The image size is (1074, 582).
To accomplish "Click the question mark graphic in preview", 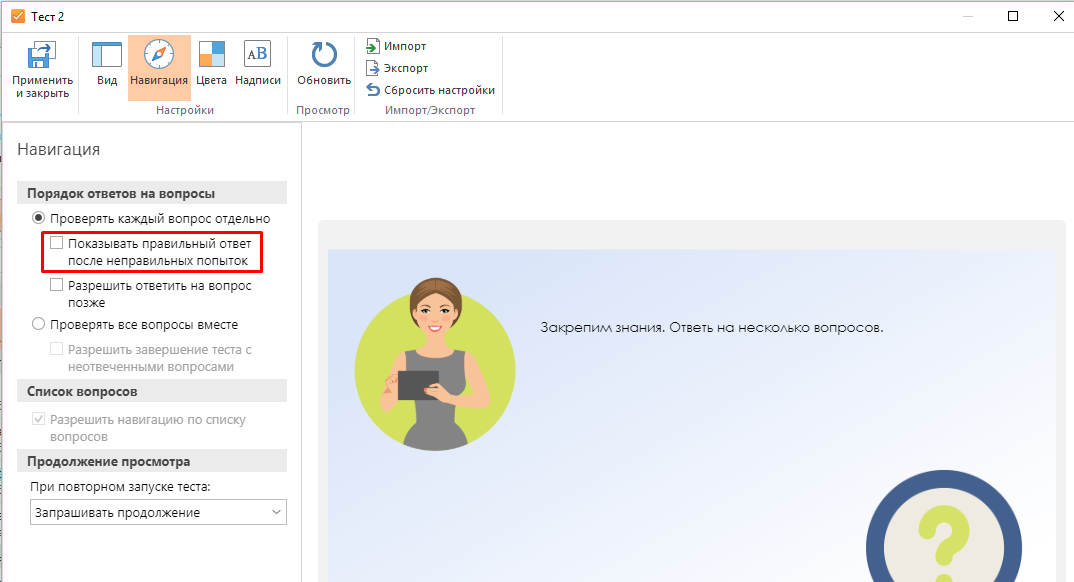I will pos(944,526).
